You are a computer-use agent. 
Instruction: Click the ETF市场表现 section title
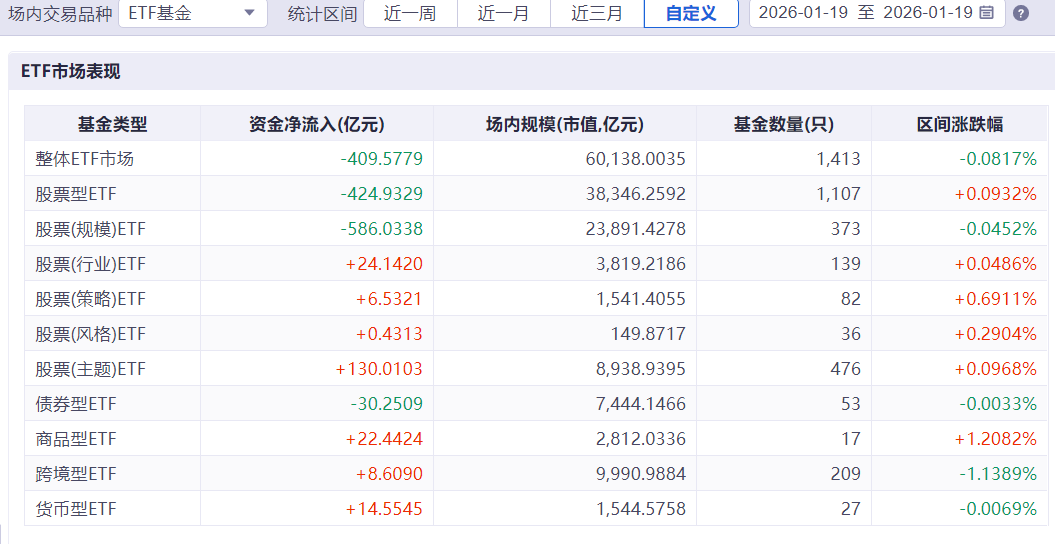(x=71, y=71)
